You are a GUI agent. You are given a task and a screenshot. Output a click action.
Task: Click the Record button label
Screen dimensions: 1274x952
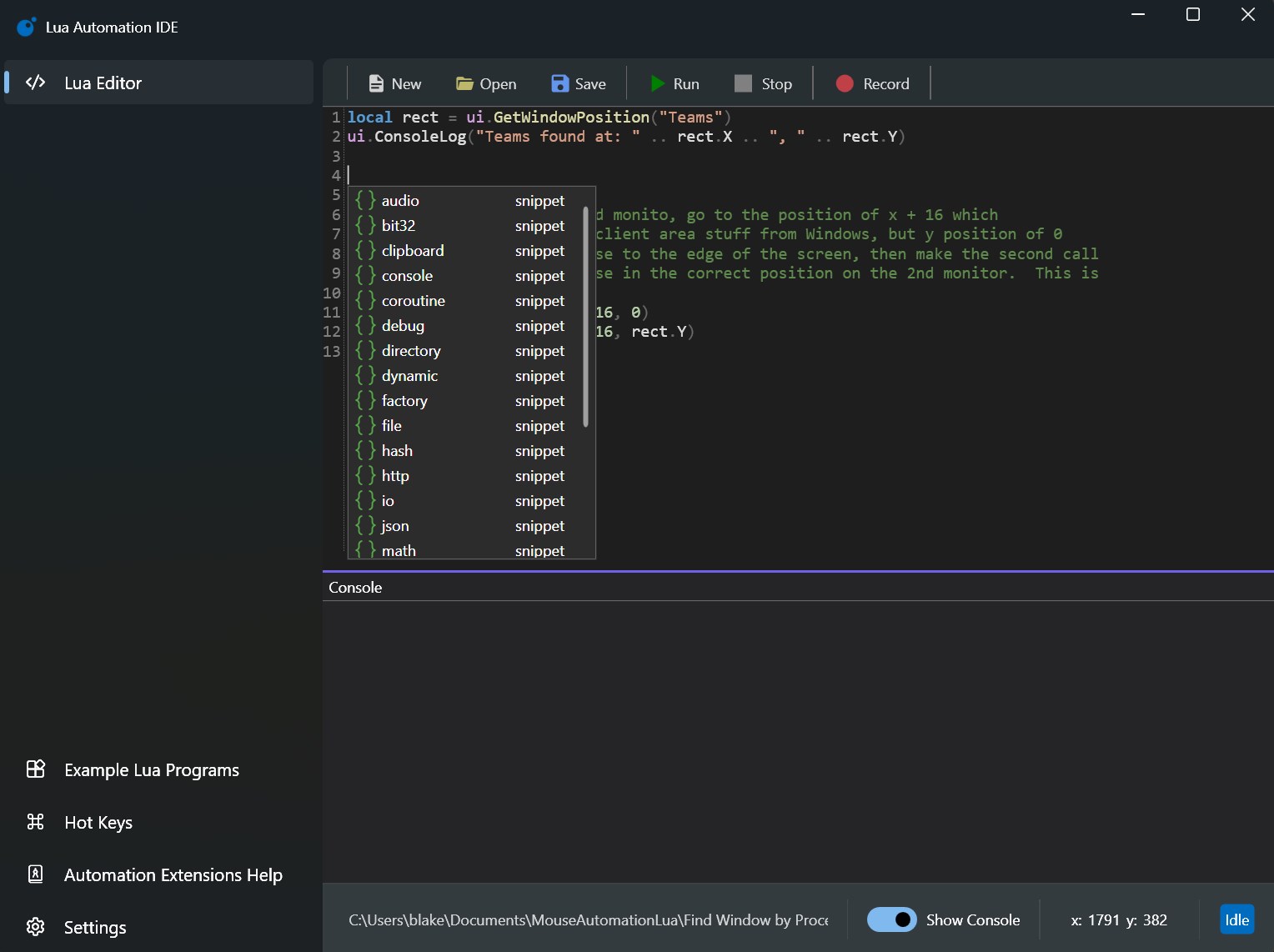(x=886, y=83)
